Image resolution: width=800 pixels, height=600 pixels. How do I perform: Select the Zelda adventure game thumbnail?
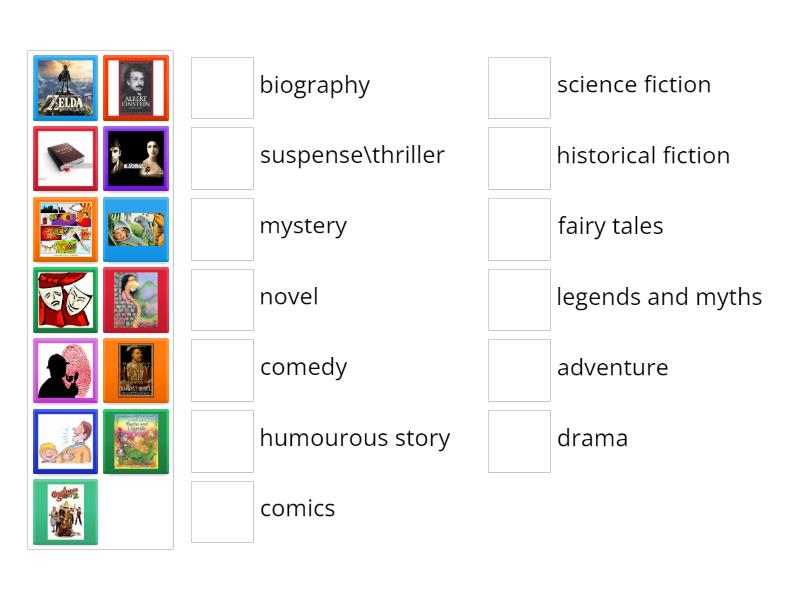[65, 87]
